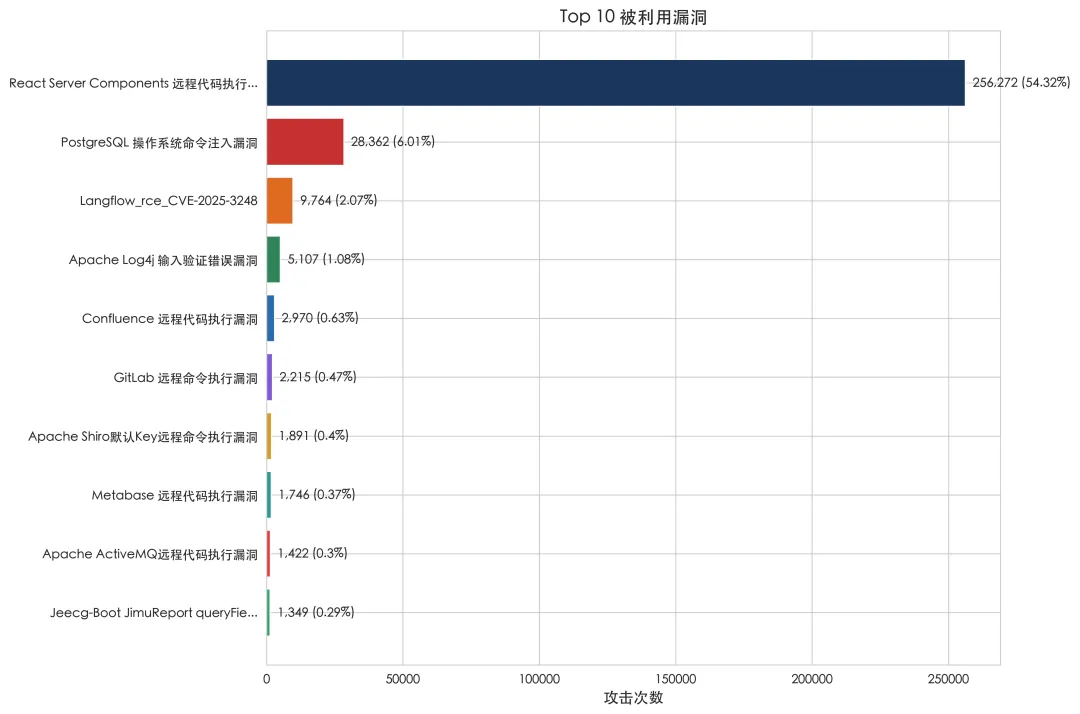Viewport: 1080px width, 714px height.
Task: Click the value 1,891 (0.4%)
Action: [x=313, y=436]
